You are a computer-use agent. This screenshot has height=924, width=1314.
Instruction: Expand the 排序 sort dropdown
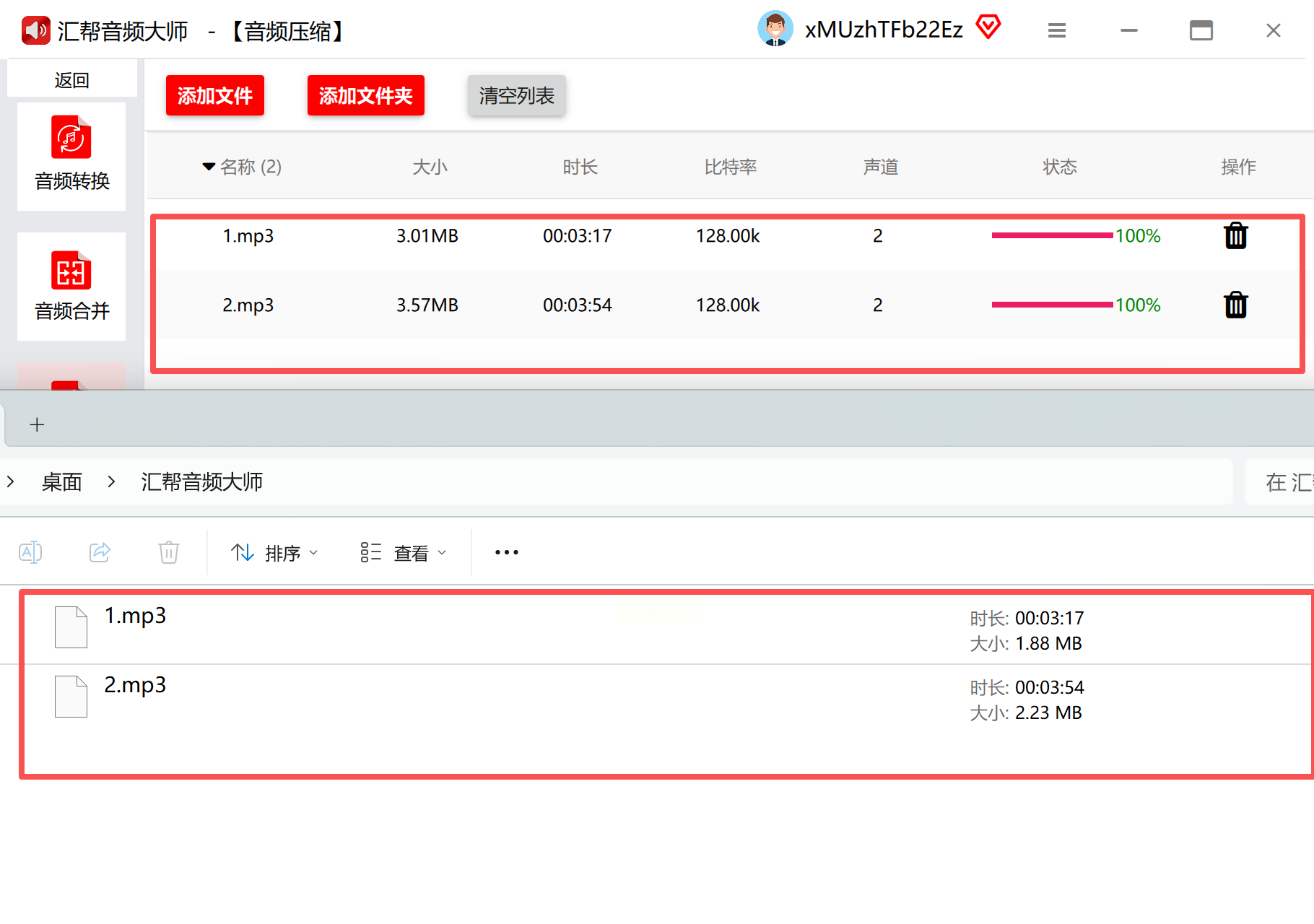pyautogui.click(x=274, y=553)
